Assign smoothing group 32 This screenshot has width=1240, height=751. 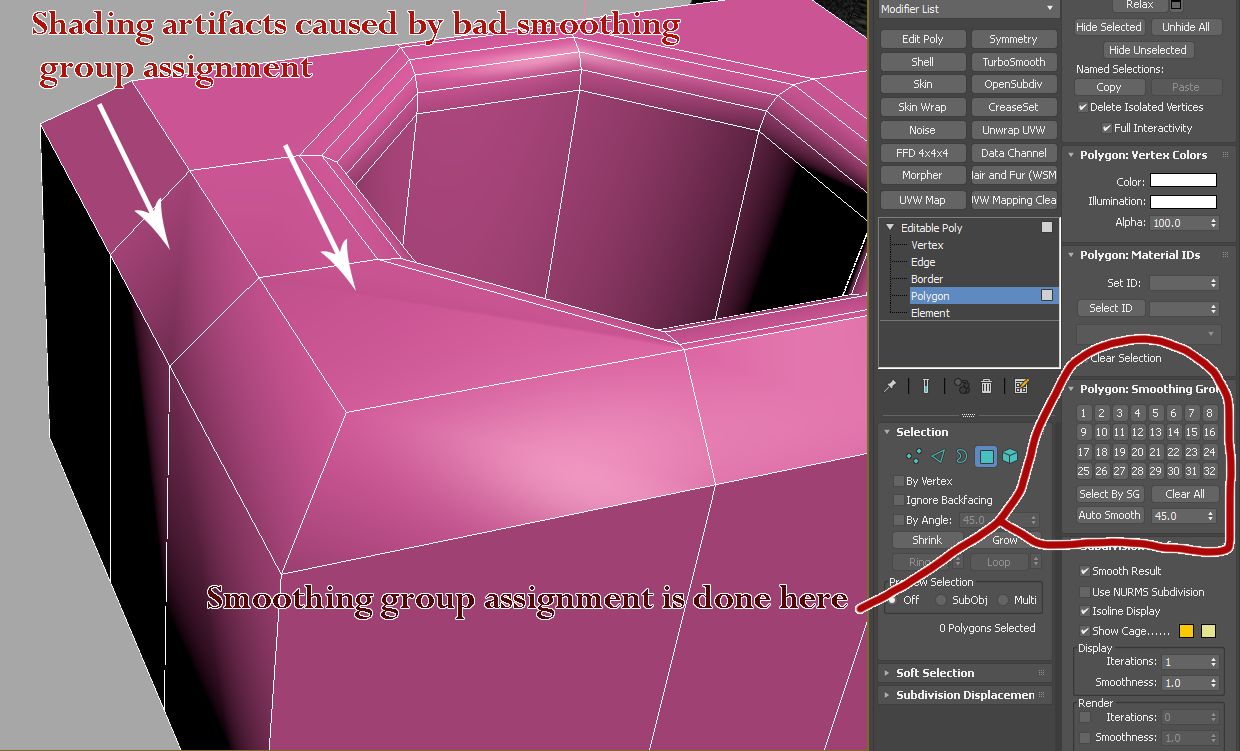coord(1210,471)
